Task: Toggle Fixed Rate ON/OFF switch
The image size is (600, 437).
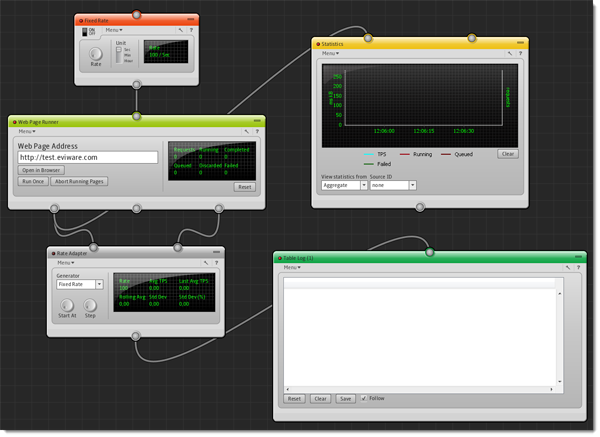Action: coord(85,32)
